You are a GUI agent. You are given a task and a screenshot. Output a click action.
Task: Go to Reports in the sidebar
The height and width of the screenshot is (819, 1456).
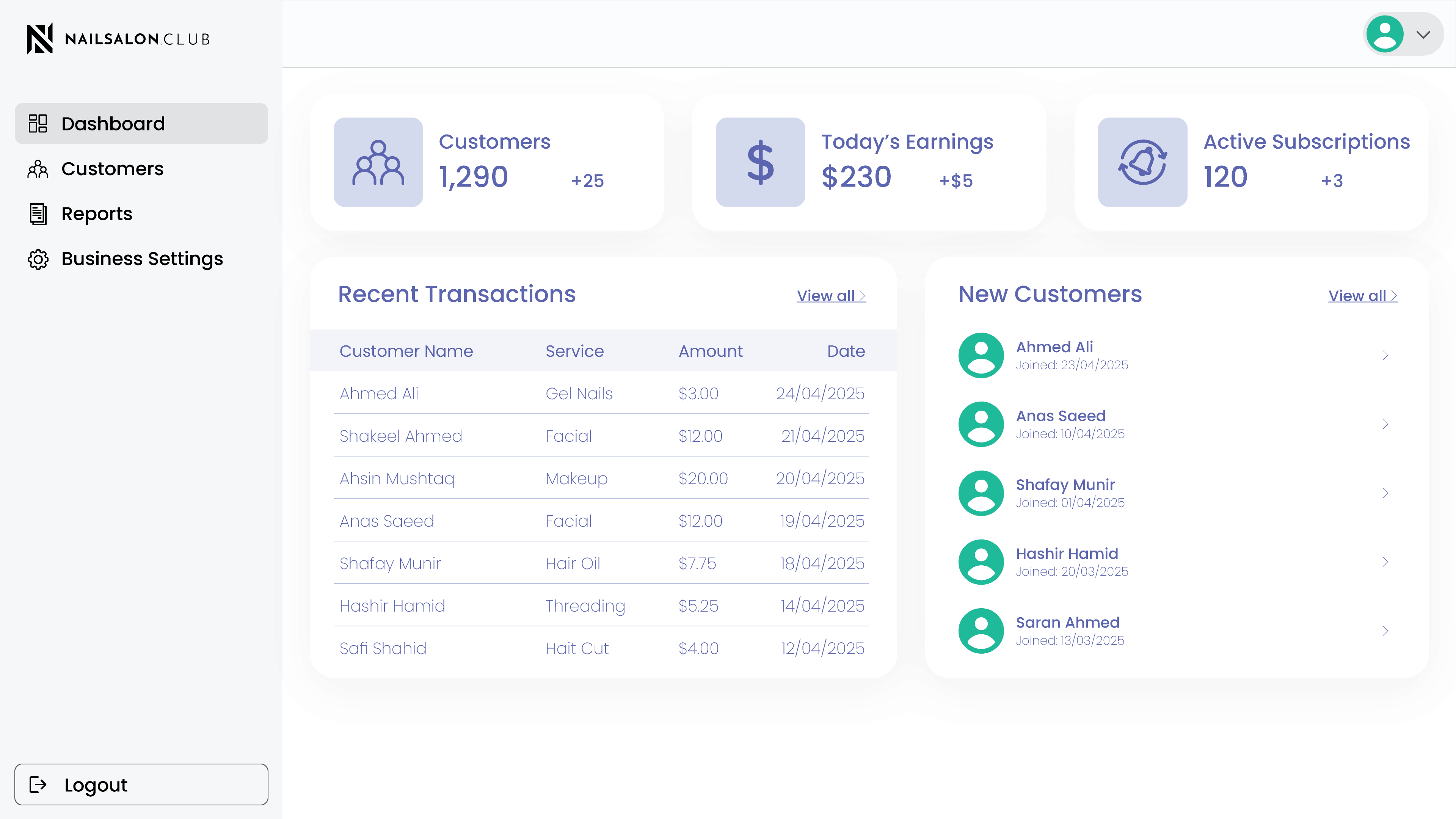pyautogui.click(x=96, y=213)
